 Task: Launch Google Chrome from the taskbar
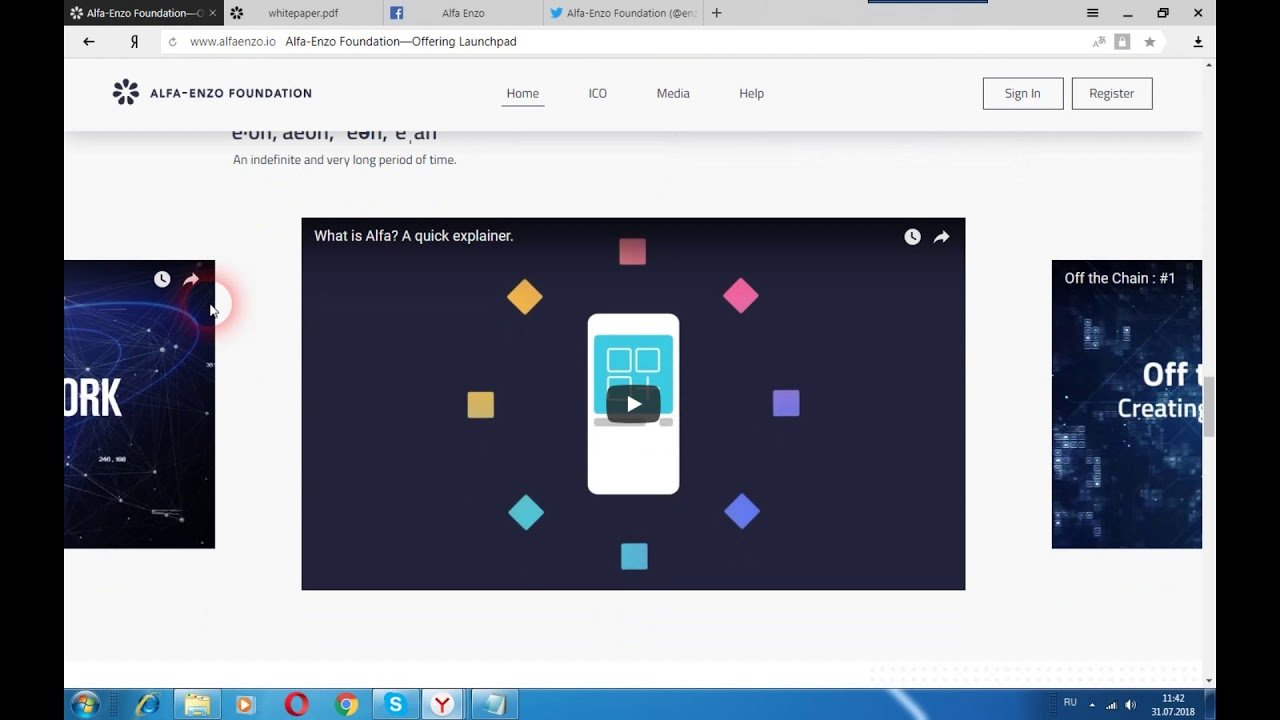(346, 704)
